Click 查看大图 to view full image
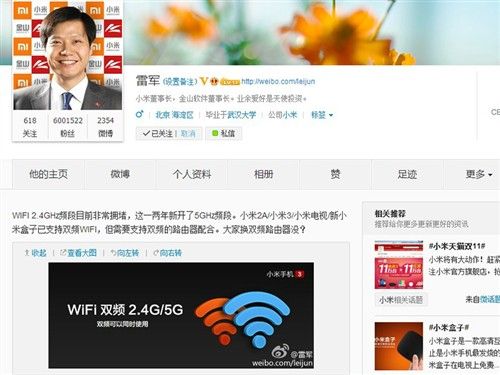This screenshot has width=500, height=375. [x=78, y=253]
